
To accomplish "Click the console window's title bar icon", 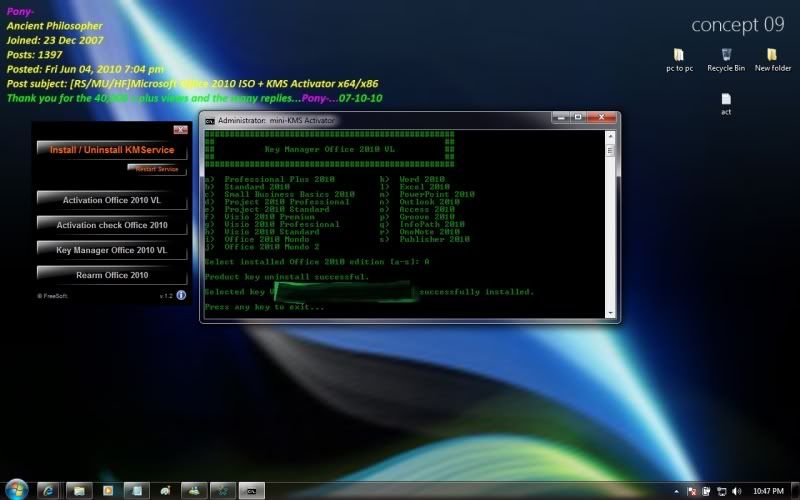I will 209,121.
